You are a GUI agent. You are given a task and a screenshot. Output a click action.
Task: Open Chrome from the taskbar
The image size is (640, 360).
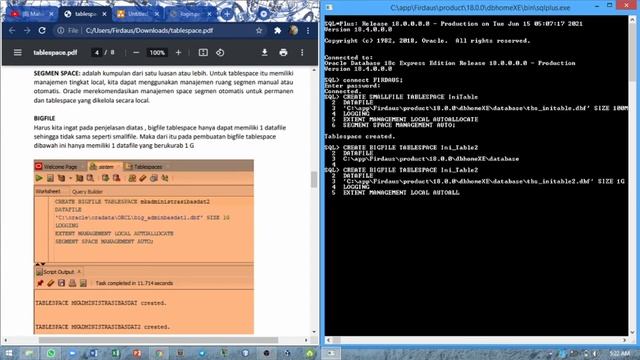click(158, 353)
